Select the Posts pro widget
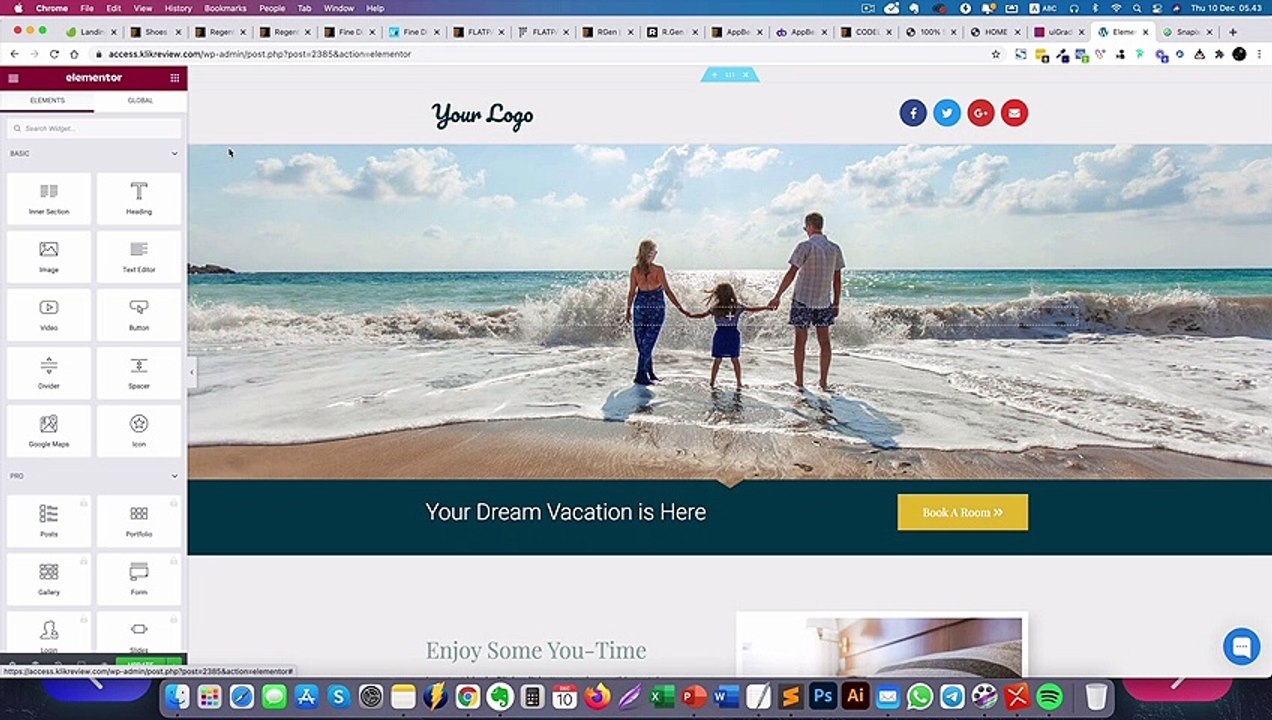Viewport: 1272px width, 720px height. click(x=49, y=520)
